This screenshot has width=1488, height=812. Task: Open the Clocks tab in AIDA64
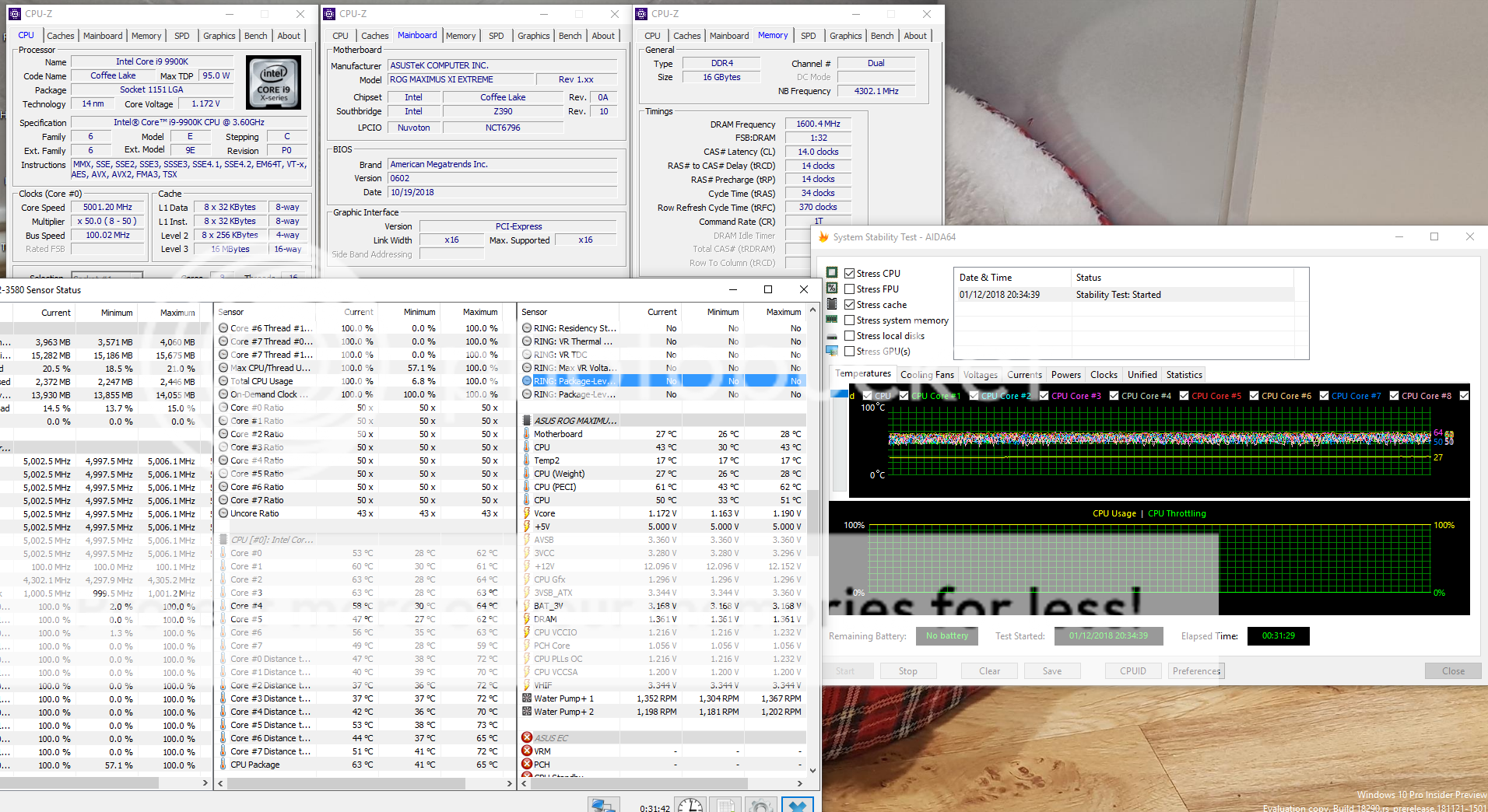[1104, 375]
